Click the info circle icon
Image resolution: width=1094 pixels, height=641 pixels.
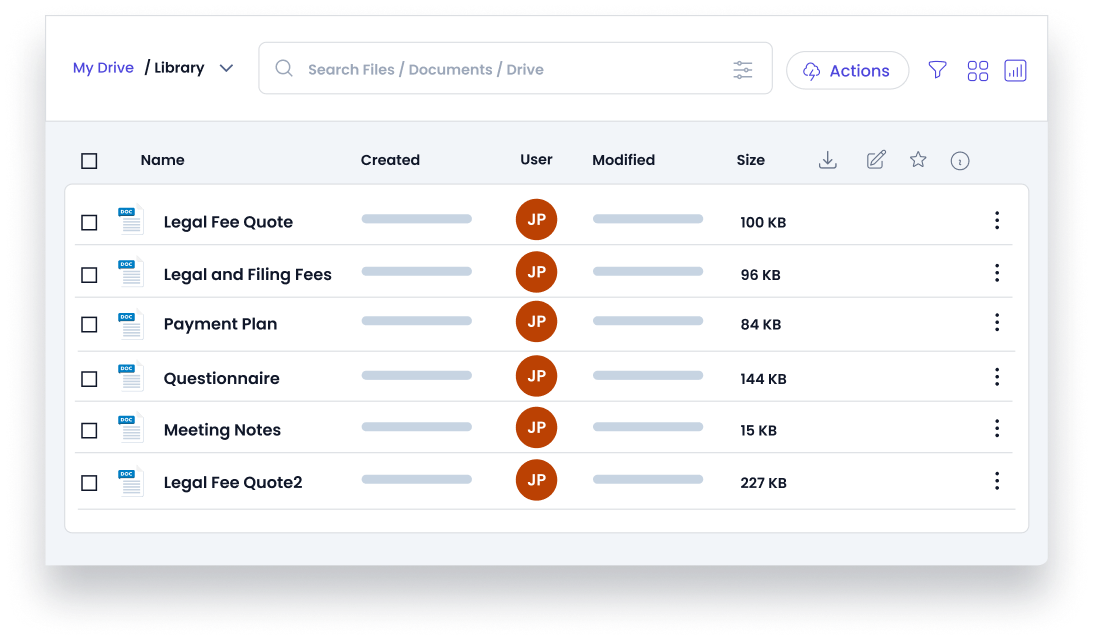pos(960,161)
